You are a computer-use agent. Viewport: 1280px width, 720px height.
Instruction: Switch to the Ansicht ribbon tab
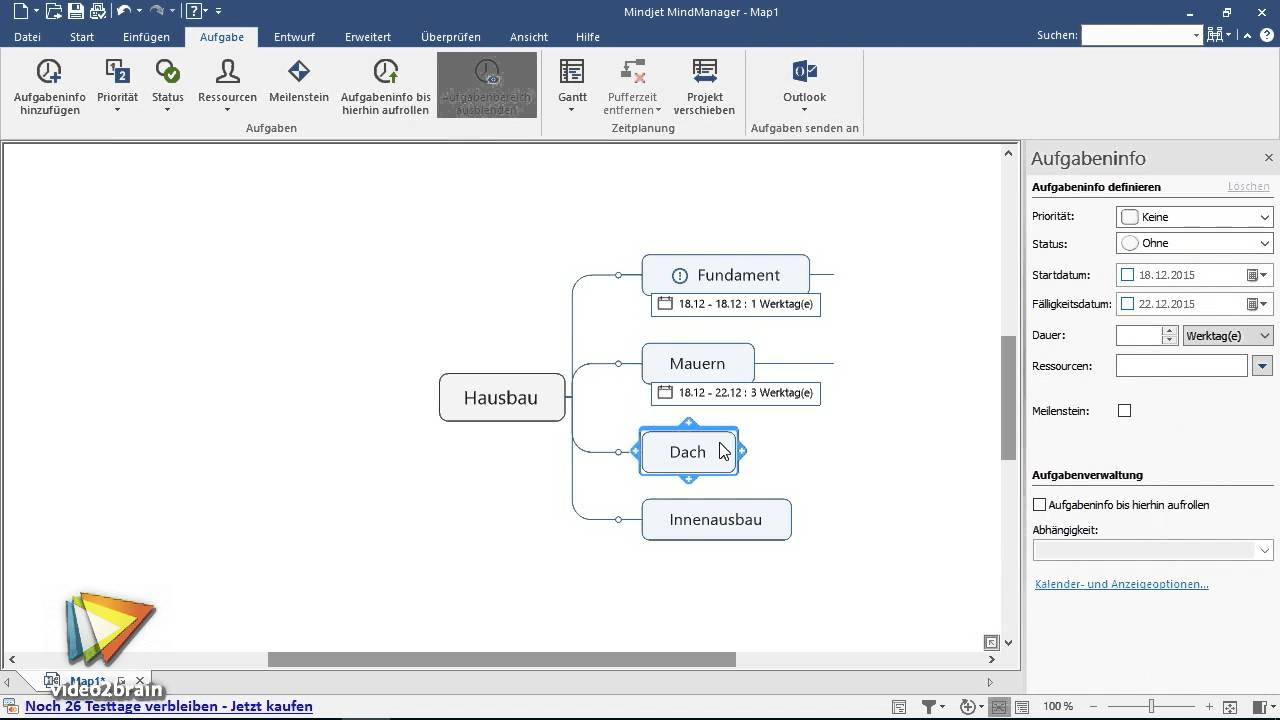pyautogui.click(x=528, y=37)
